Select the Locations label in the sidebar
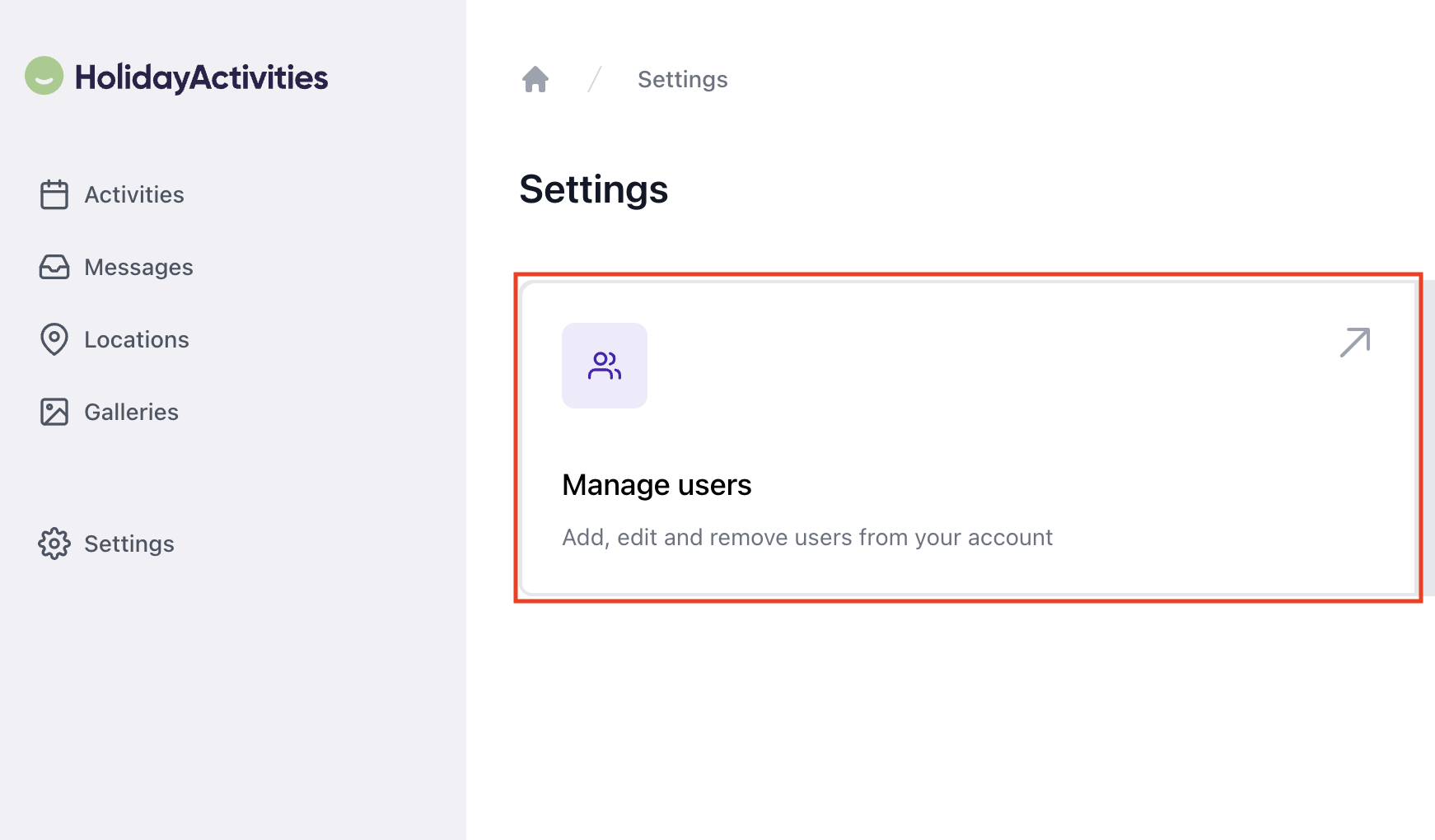This screenshot has width=1435, height=840. pos(137,339)
